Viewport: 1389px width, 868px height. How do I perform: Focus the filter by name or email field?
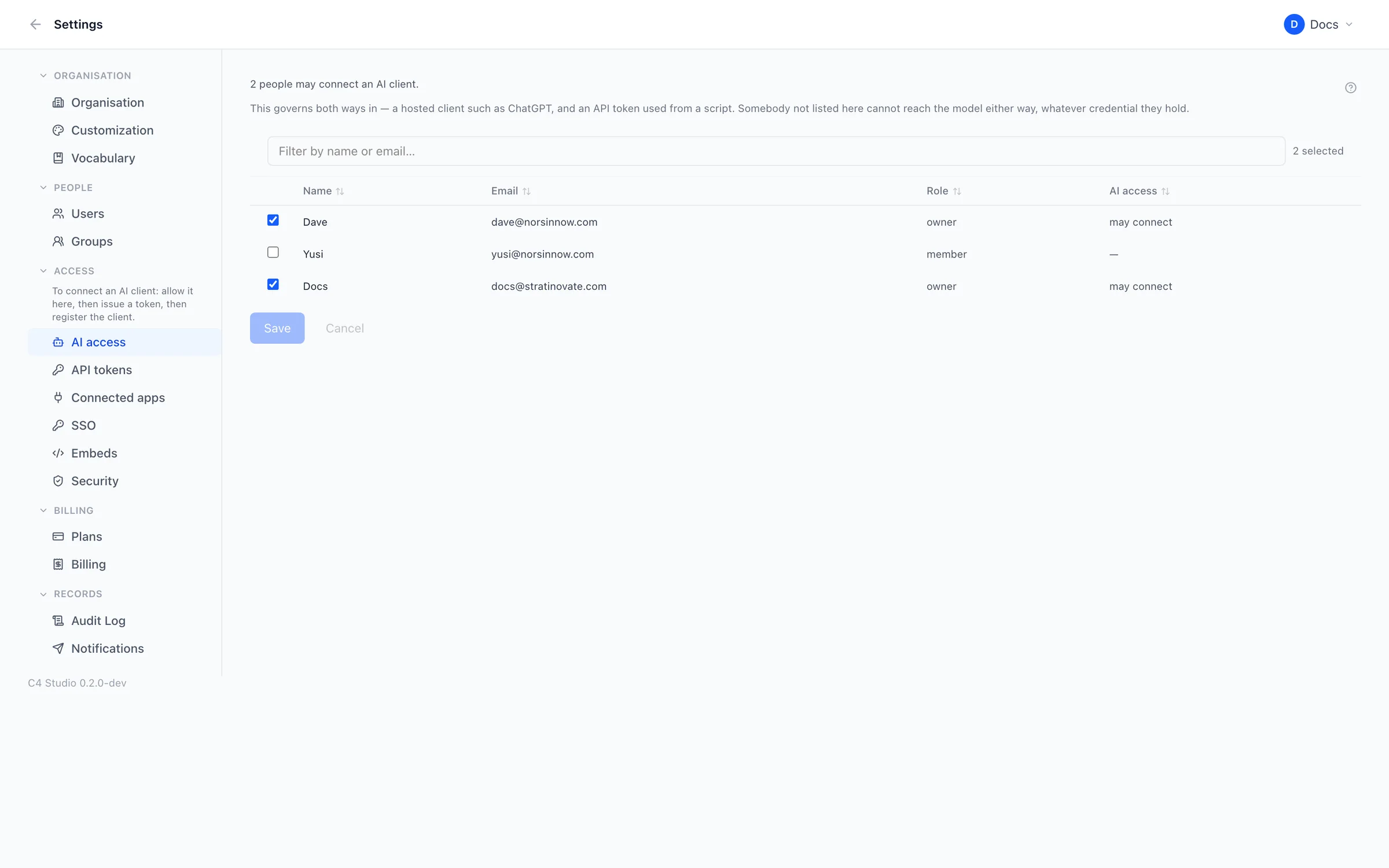coord(776,151)
